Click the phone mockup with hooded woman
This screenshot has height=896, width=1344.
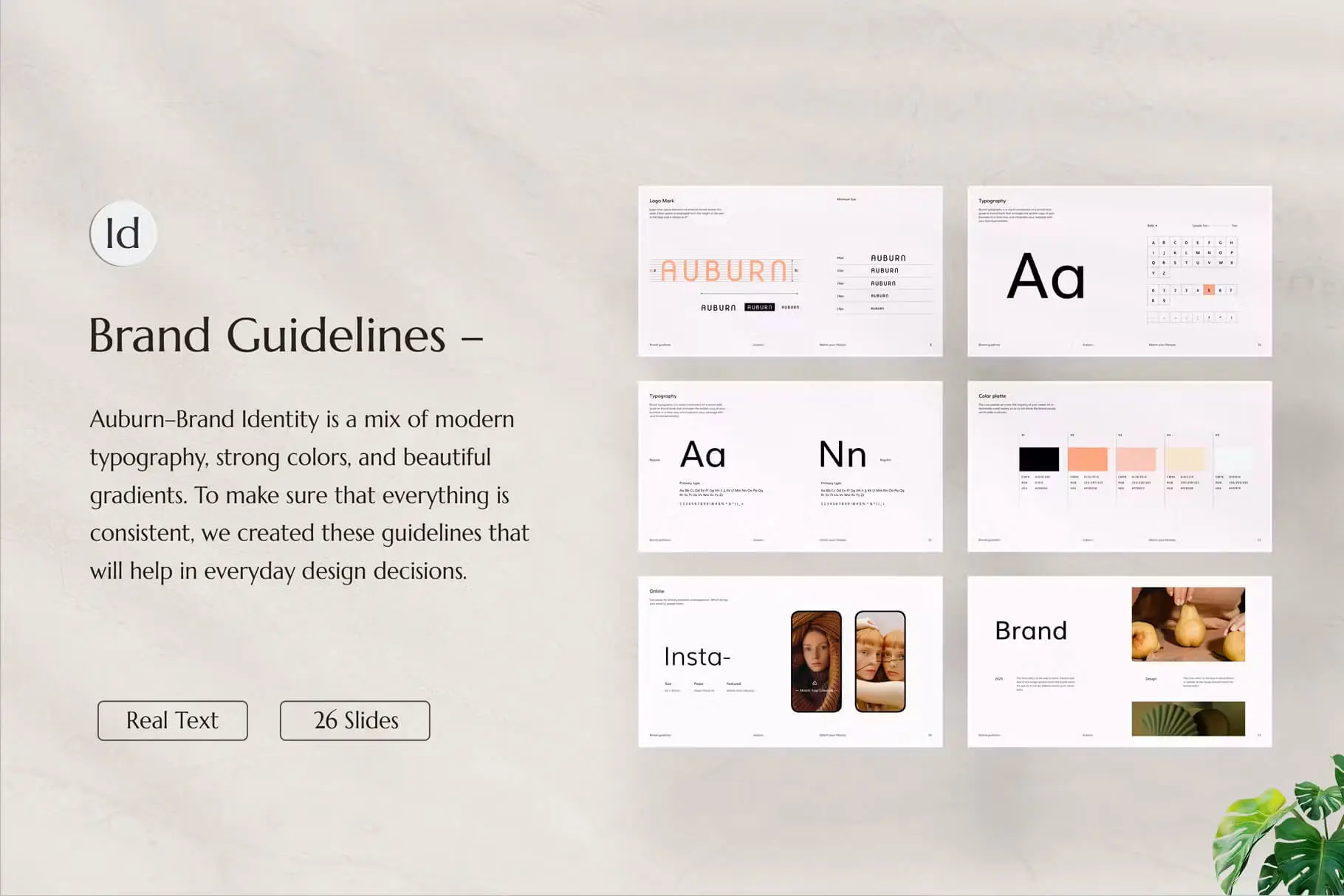[816, 661]
